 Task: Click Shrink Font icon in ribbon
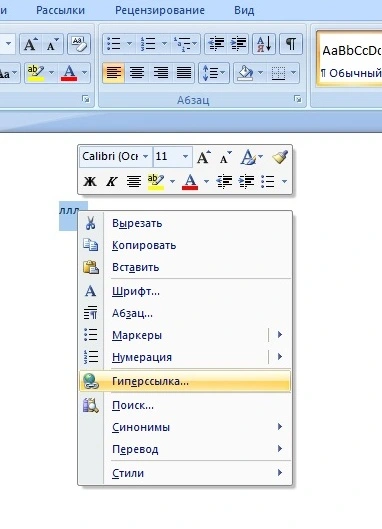point(52,44)
